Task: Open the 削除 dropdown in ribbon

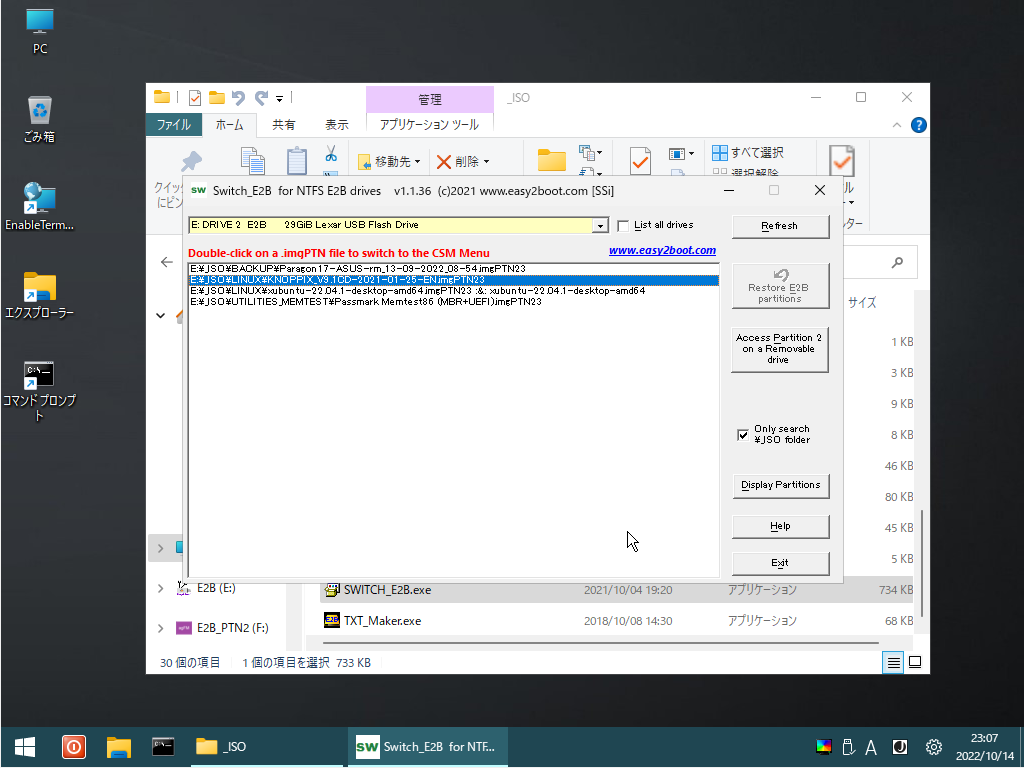Action: pos(463,161)
